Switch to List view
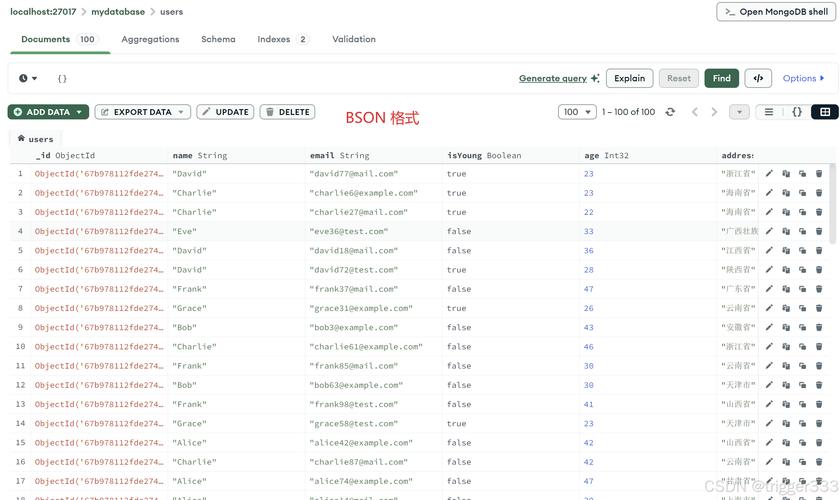 [769, 112]
